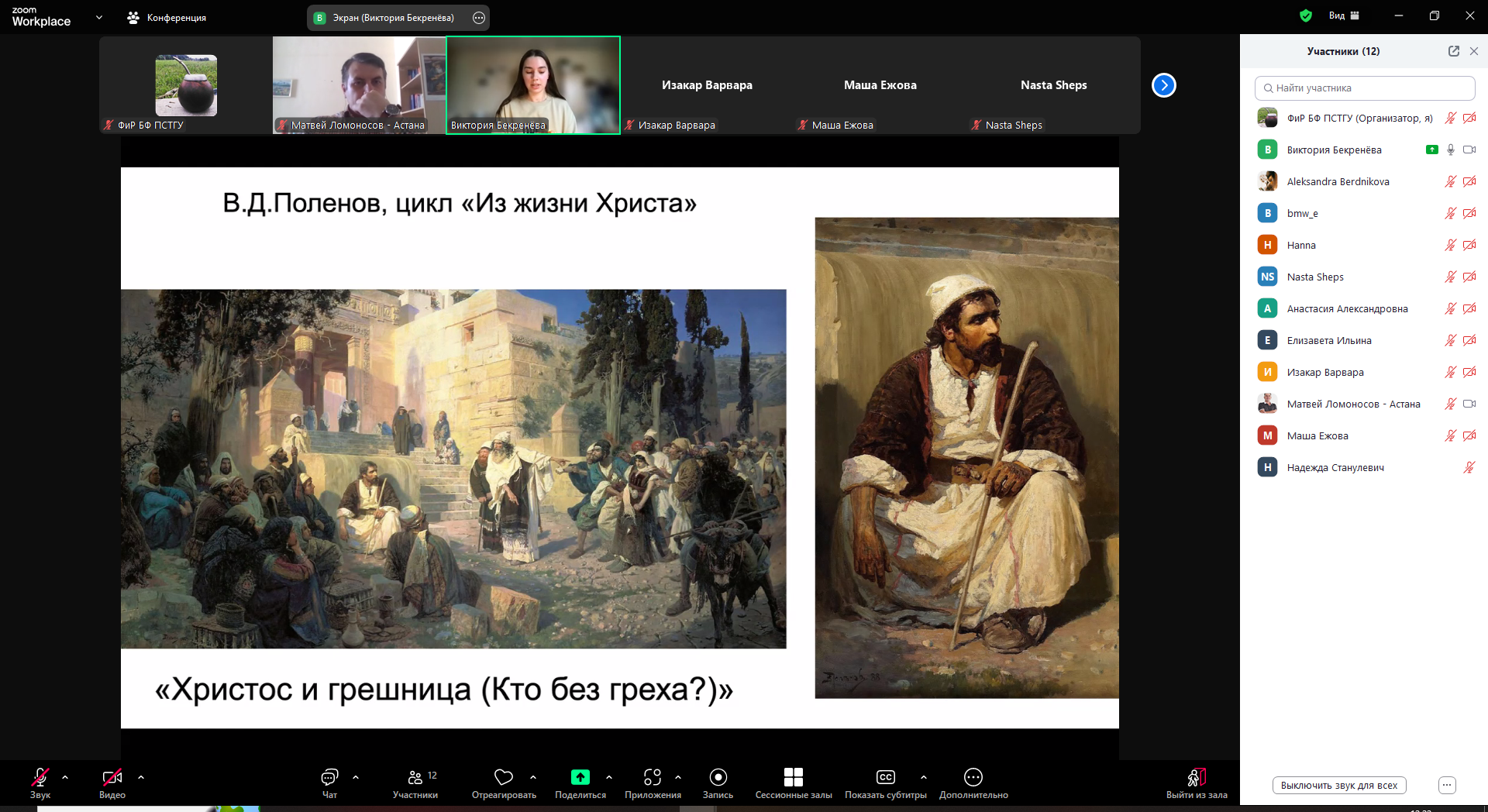Select Маша Ежова video tile

coord(880,85)
